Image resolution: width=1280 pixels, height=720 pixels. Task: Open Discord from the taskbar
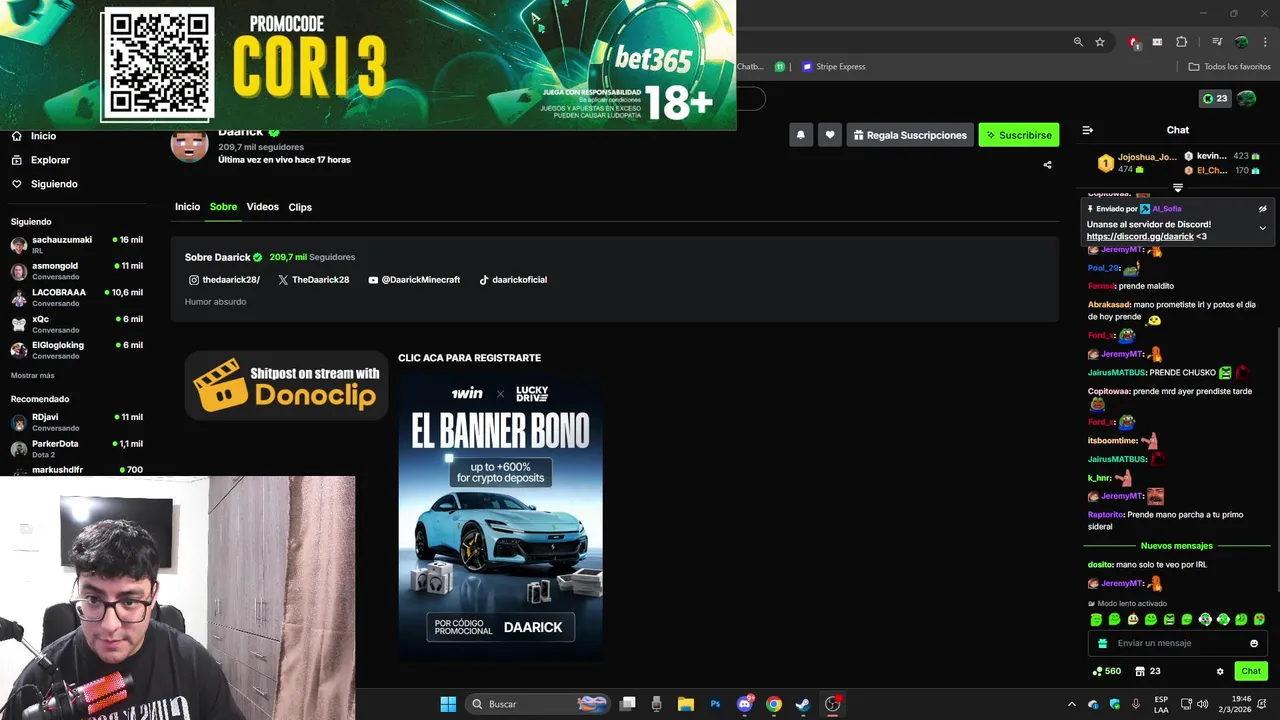(745, 704)
